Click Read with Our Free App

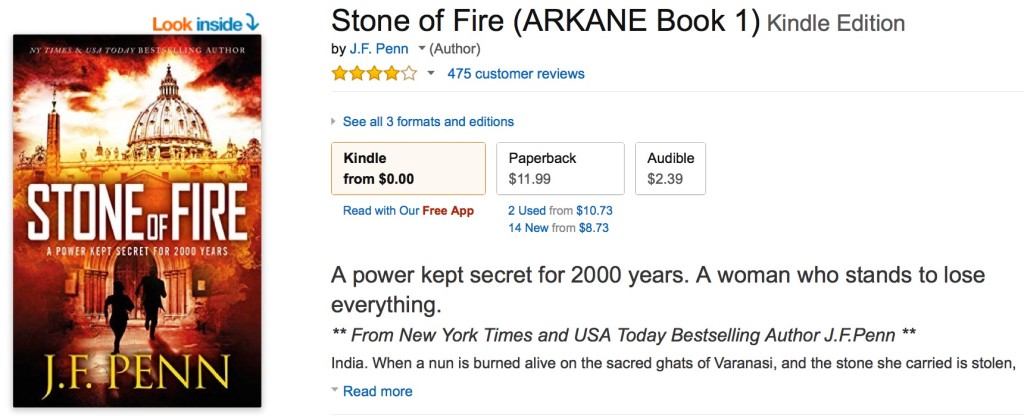pyautogui.click(x=408, y=211)
